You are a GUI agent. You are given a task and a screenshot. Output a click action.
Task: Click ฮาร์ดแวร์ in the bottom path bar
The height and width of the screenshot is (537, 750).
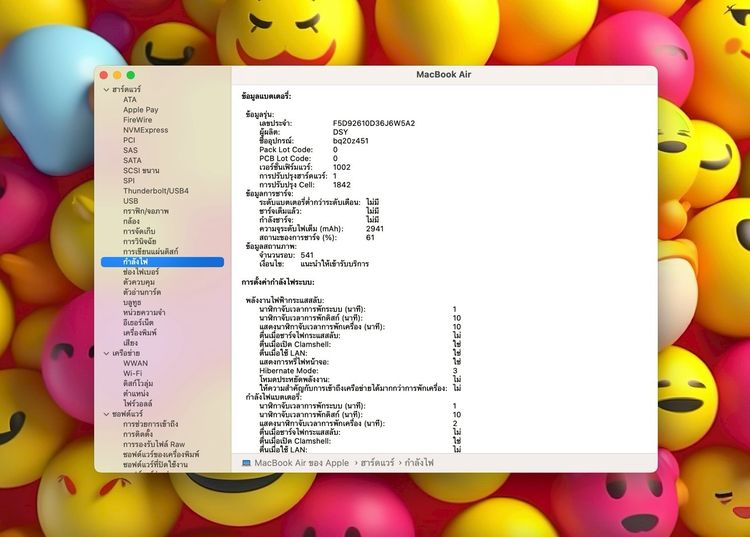pos(377,463)
